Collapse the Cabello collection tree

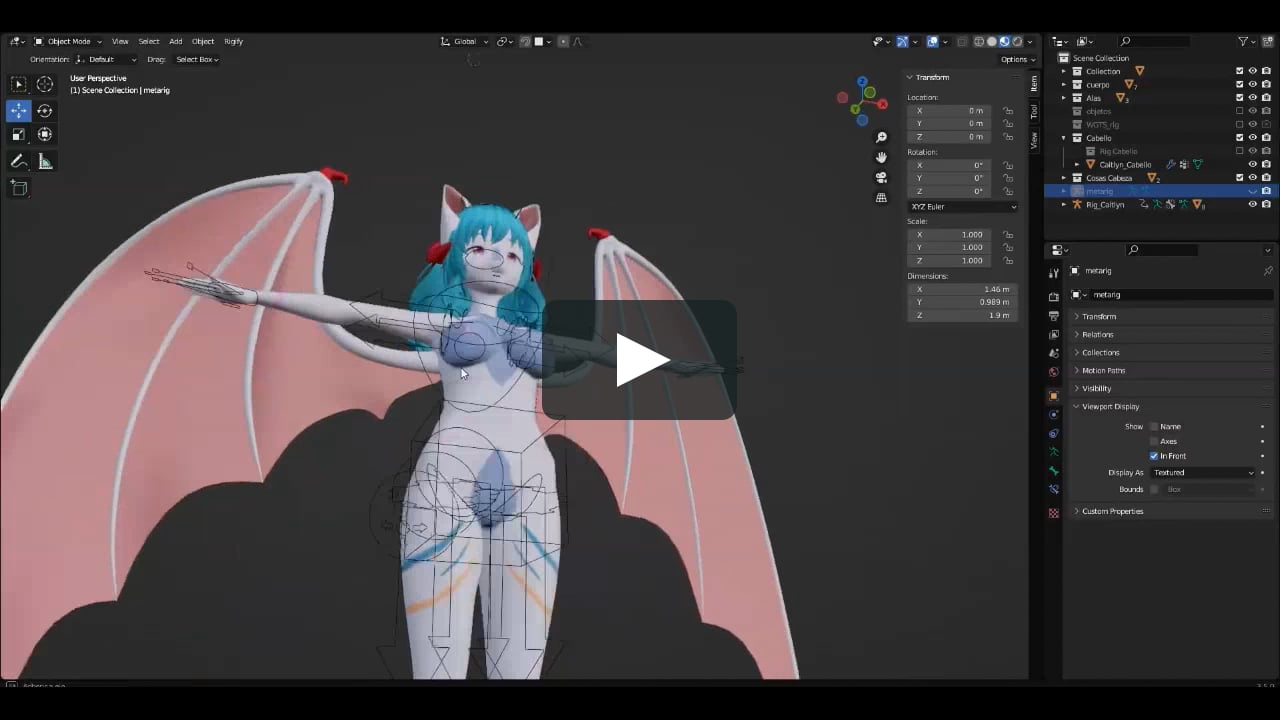pyautogui.click(x=1064, y=138)
